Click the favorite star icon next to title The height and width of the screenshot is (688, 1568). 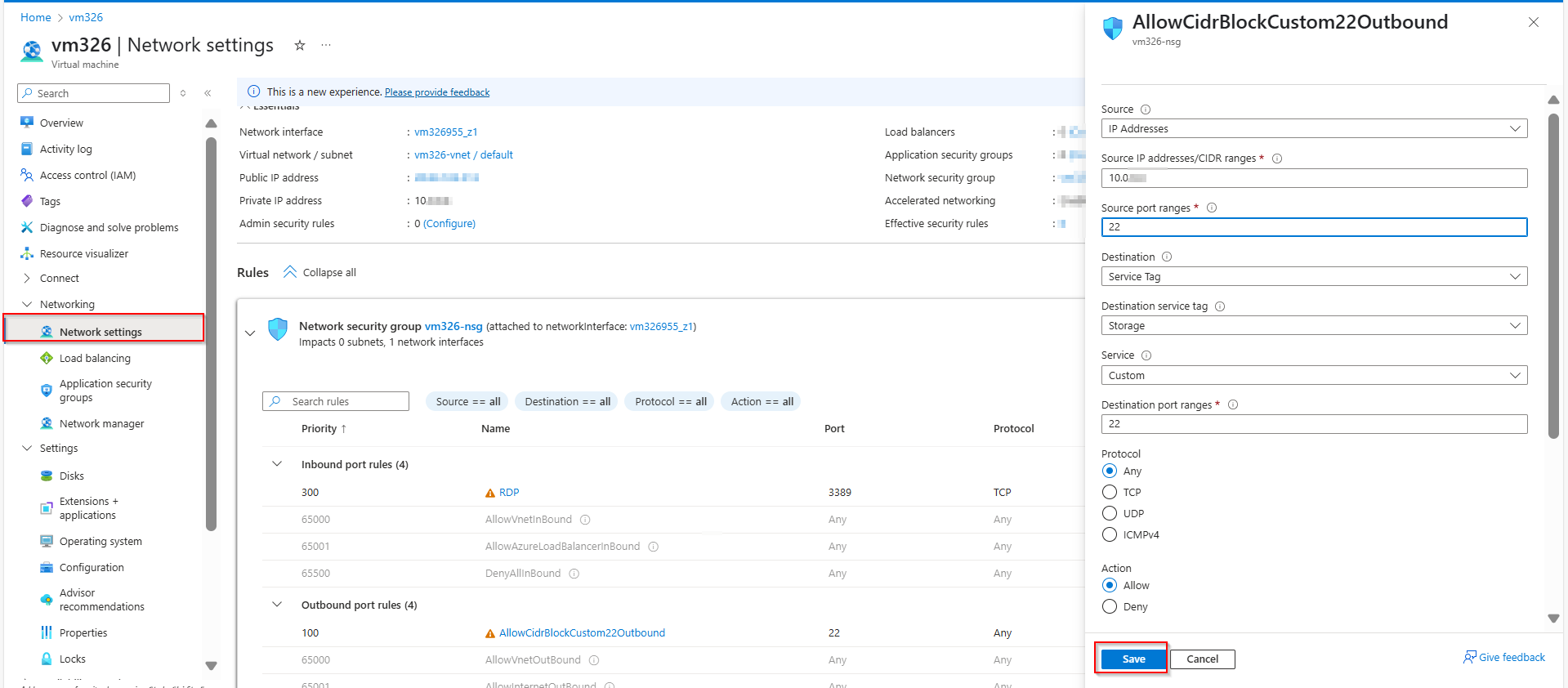pyautogui.click(x=300, y=46)
